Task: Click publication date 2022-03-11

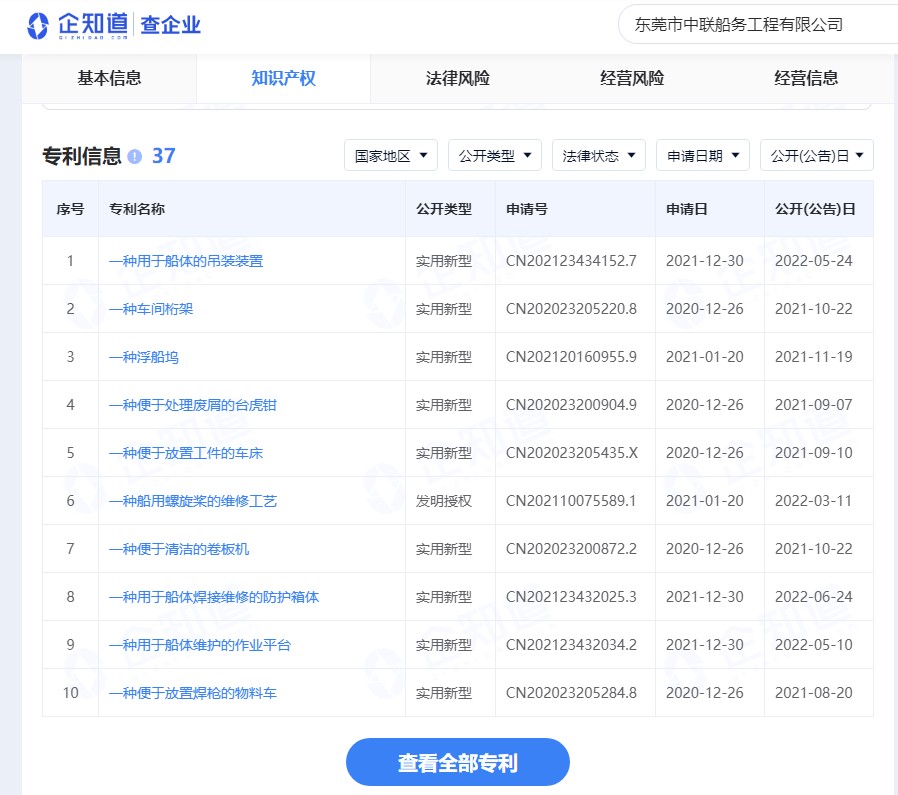Action: (x=814, y=501)
